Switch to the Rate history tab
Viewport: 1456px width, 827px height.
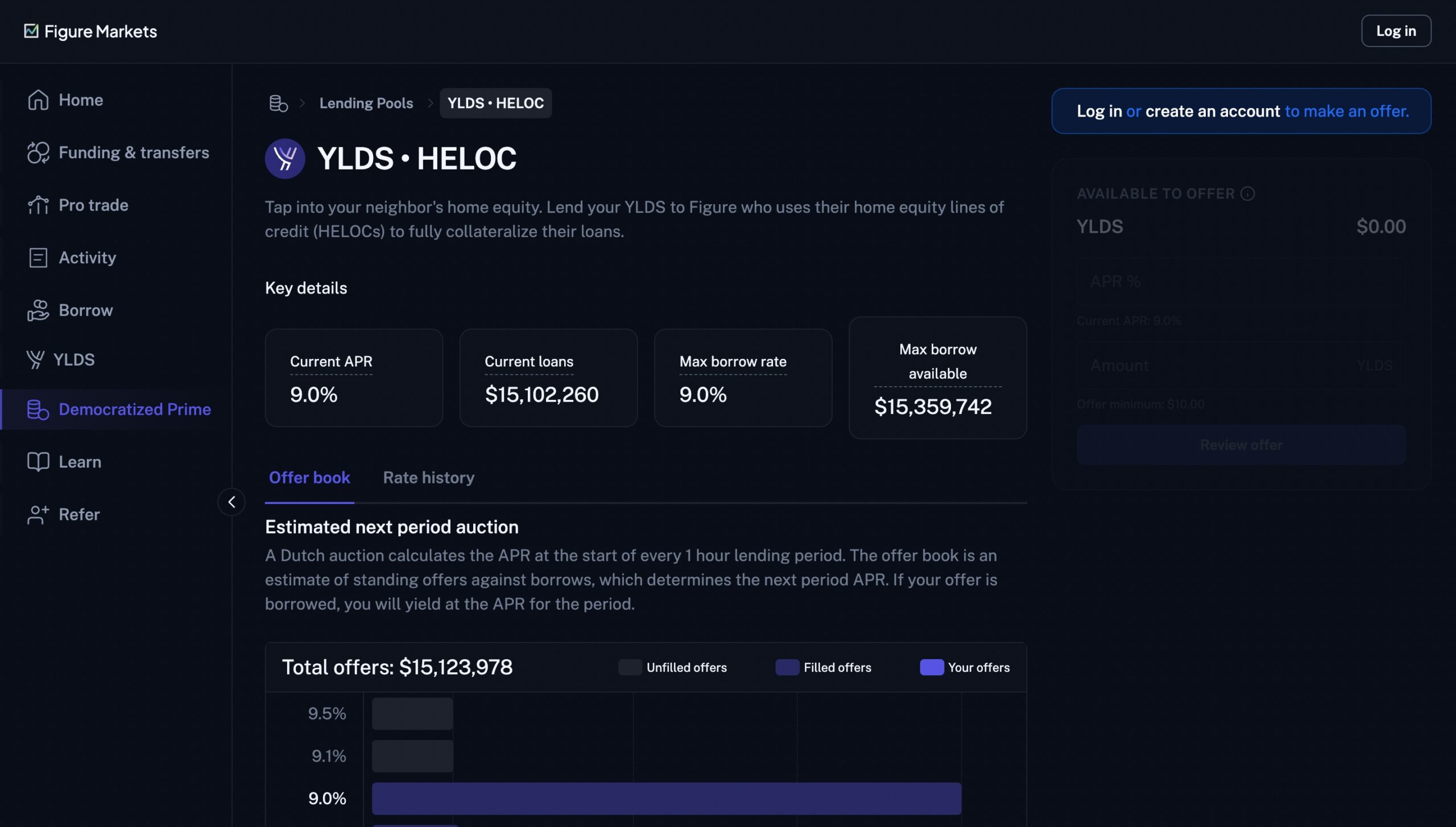click(x=429, y=478)
